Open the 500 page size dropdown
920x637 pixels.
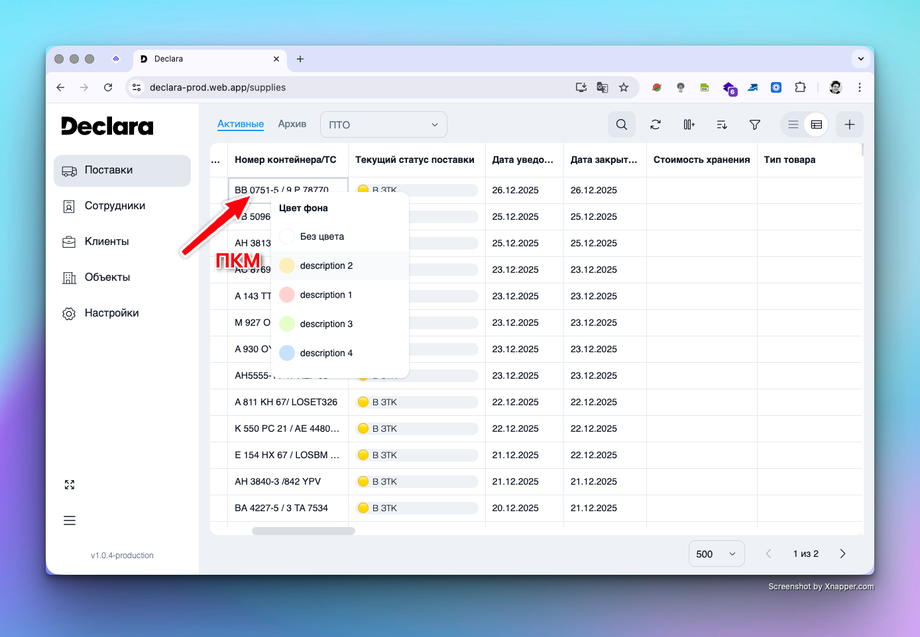coord(716,554)
